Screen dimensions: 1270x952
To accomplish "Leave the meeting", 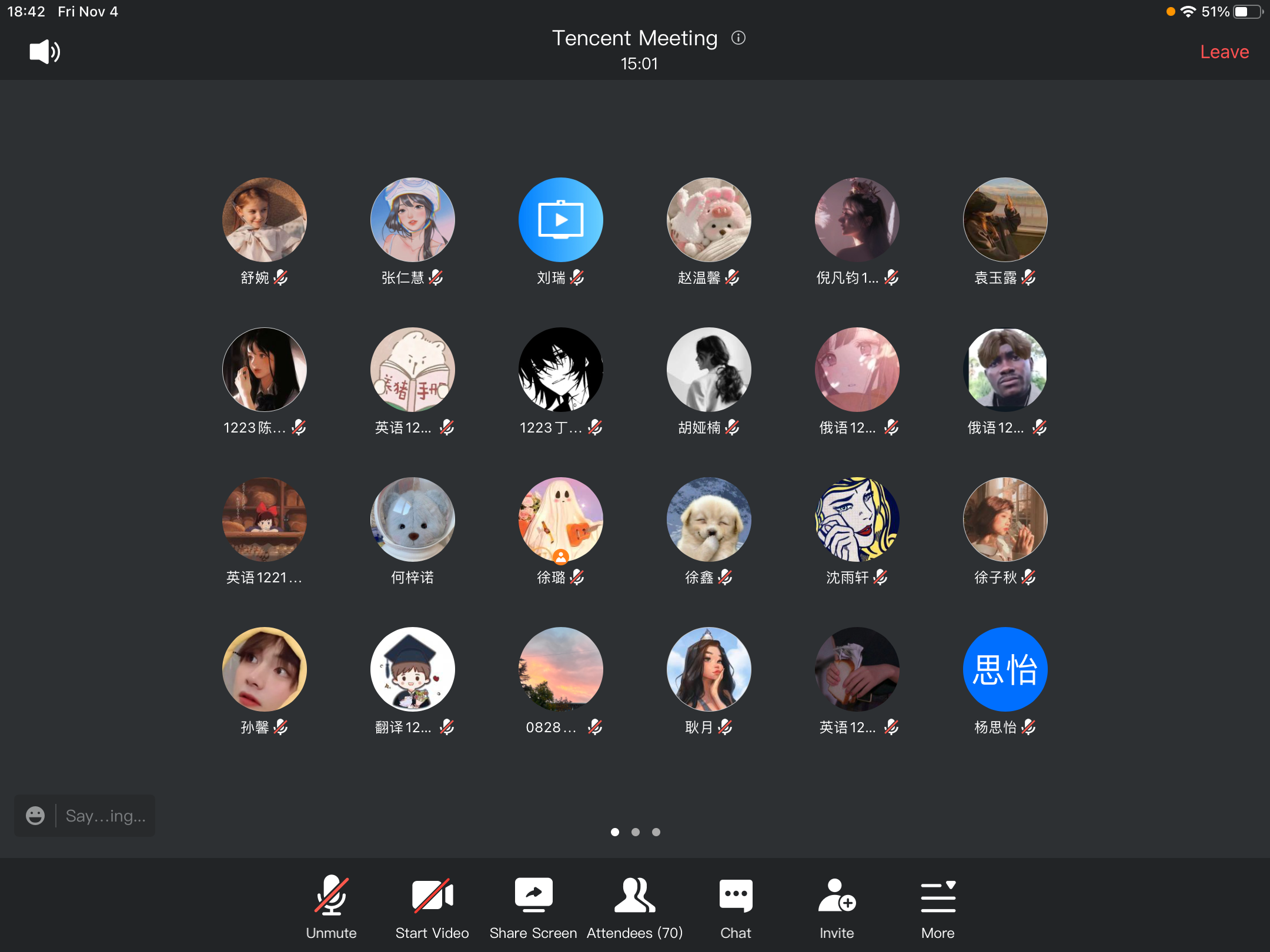I will [x=1224, y=52].
